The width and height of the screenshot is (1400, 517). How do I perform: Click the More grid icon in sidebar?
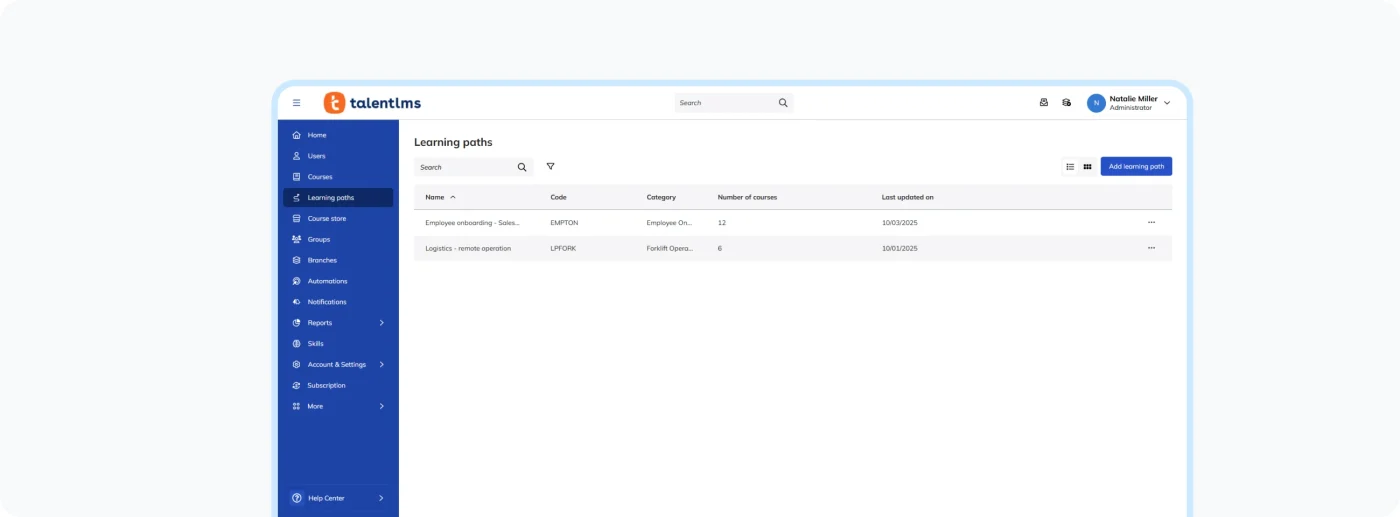[296, 406]
